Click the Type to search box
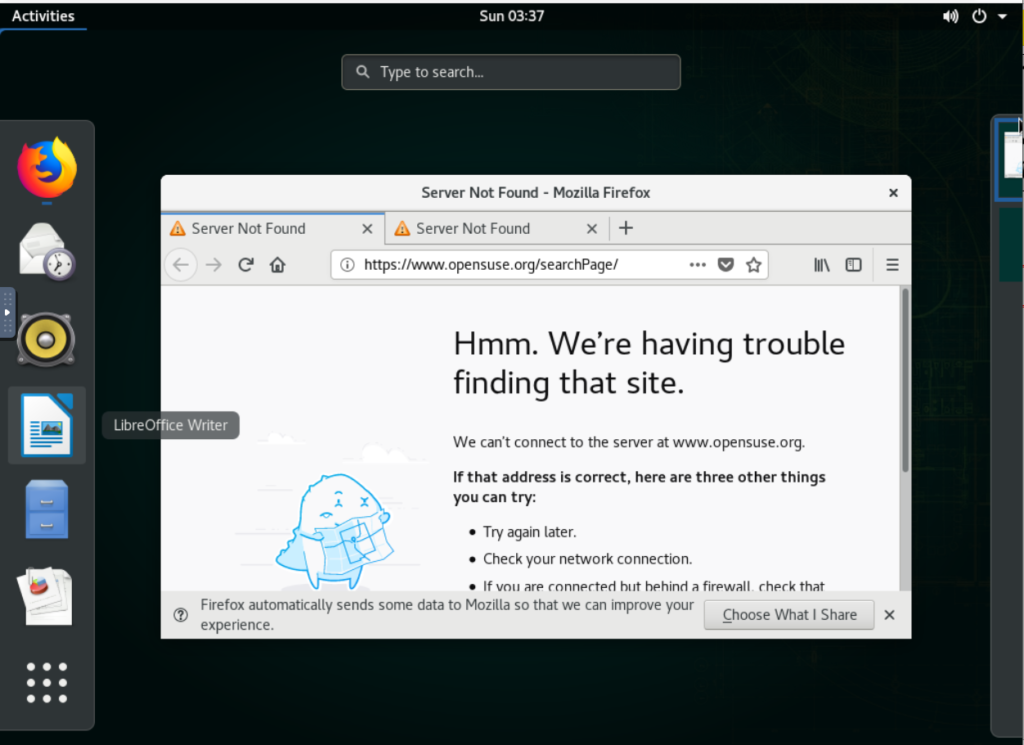The image size is (1024, 745). click(x=511, y=72)
